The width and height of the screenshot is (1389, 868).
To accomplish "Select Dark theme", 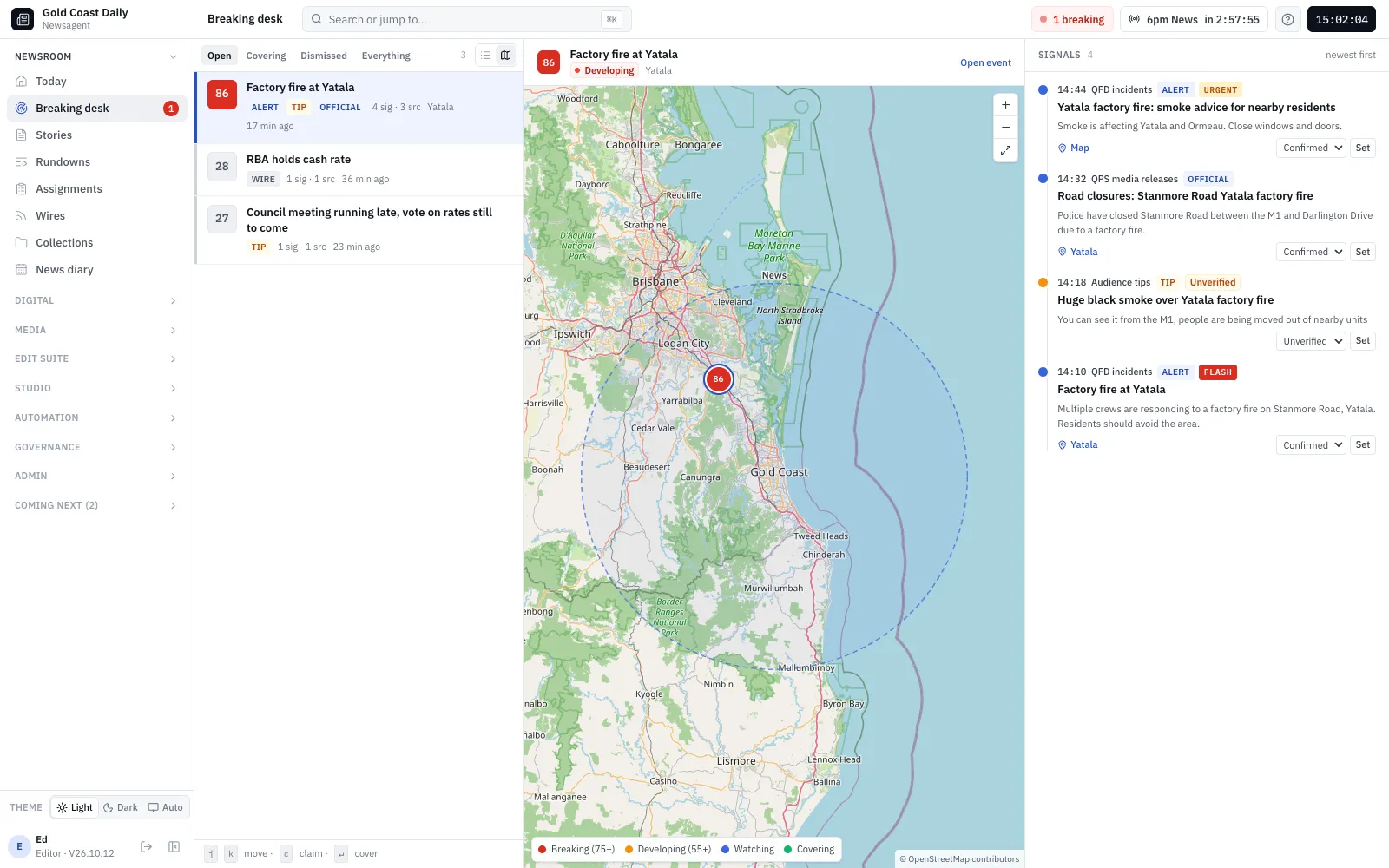I will [121, 807].
